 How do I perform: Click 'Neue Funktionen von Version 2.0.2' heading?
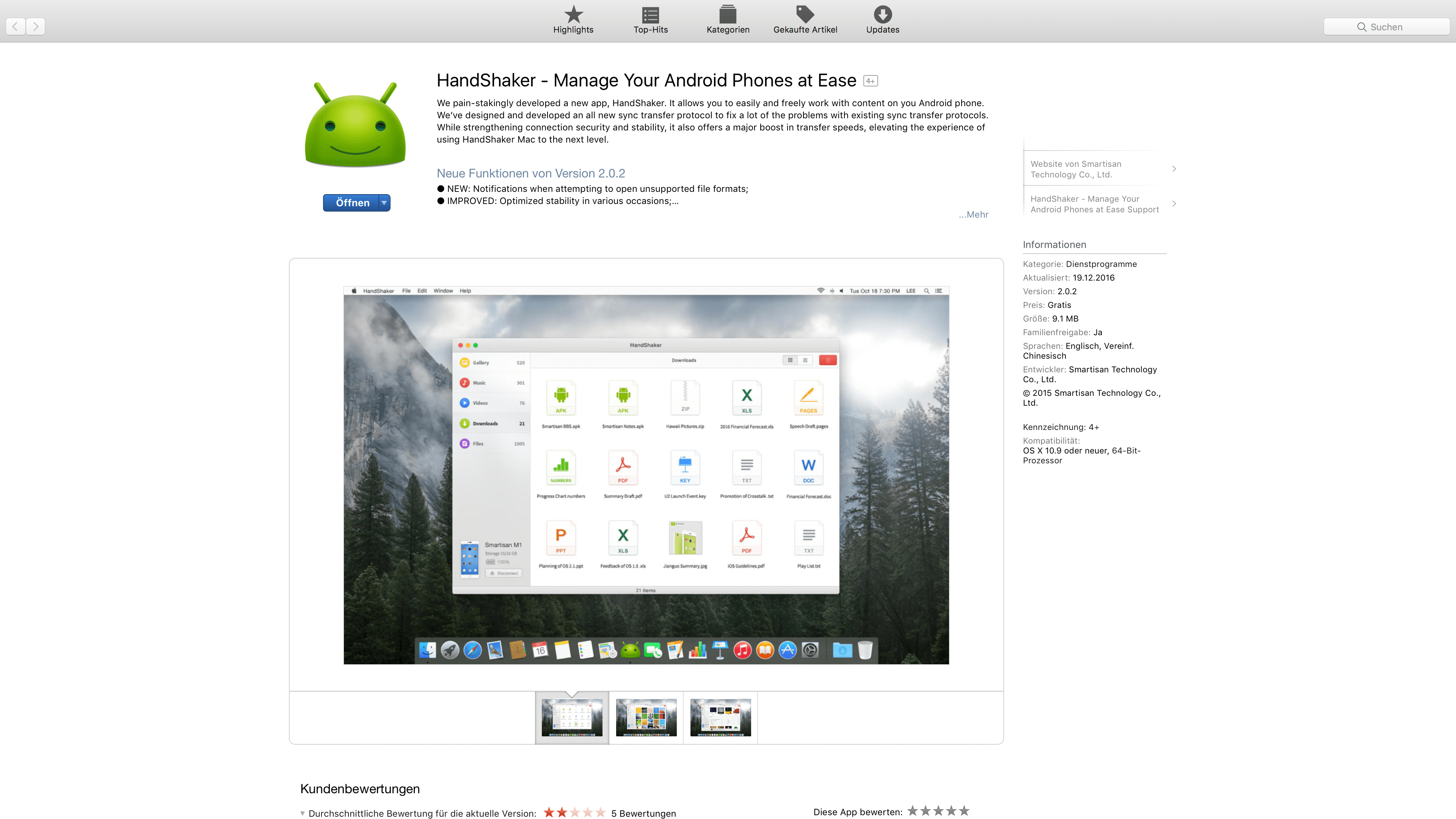[x=531, y=174]
